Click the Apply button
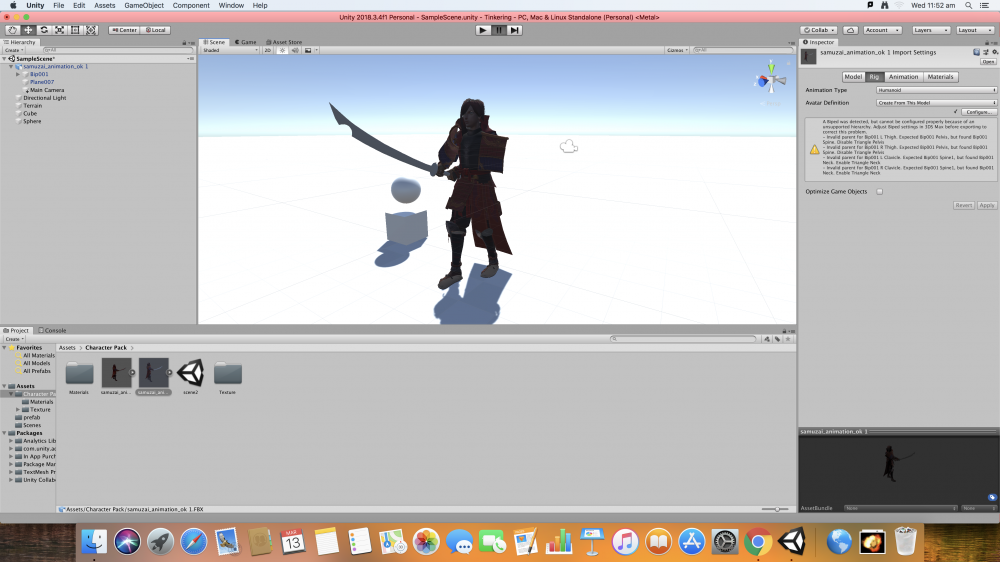The width and height of the screenshot is (1000, 562). click(987, 205)
